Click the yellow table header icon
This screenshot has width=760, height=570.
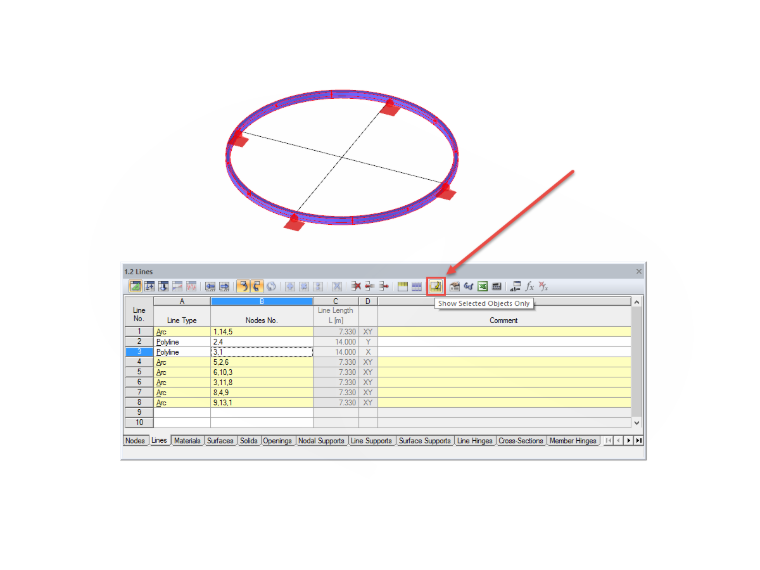click(x=402, y=286)
